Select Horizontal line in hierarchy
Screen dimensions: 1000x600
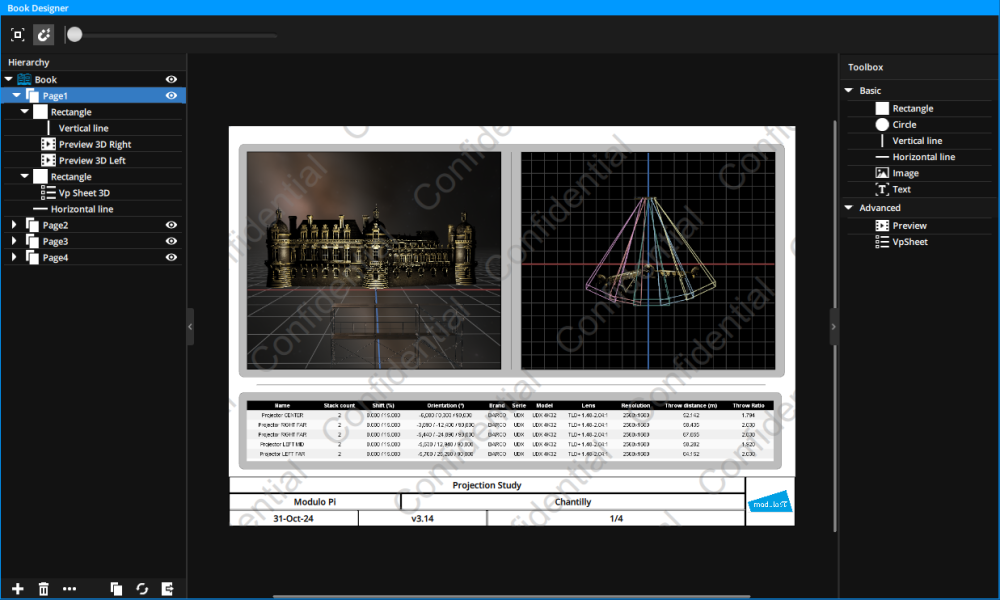pyautogui.click(x=82, y=209)
